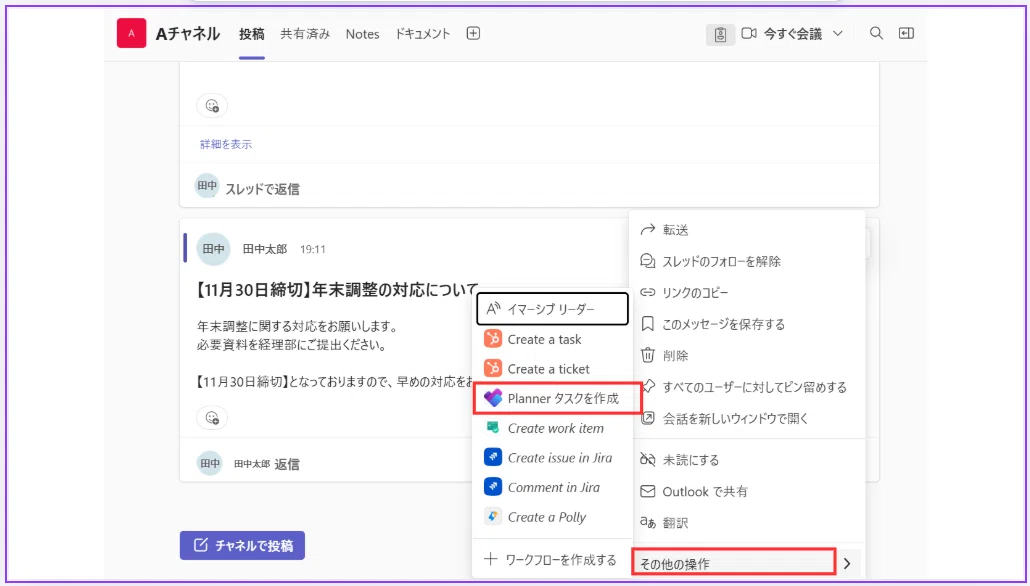This screenshot has height=586, width=1030.
Task: Click the HubSpot icon beside Create a task
Action: [x=493, y=339]
